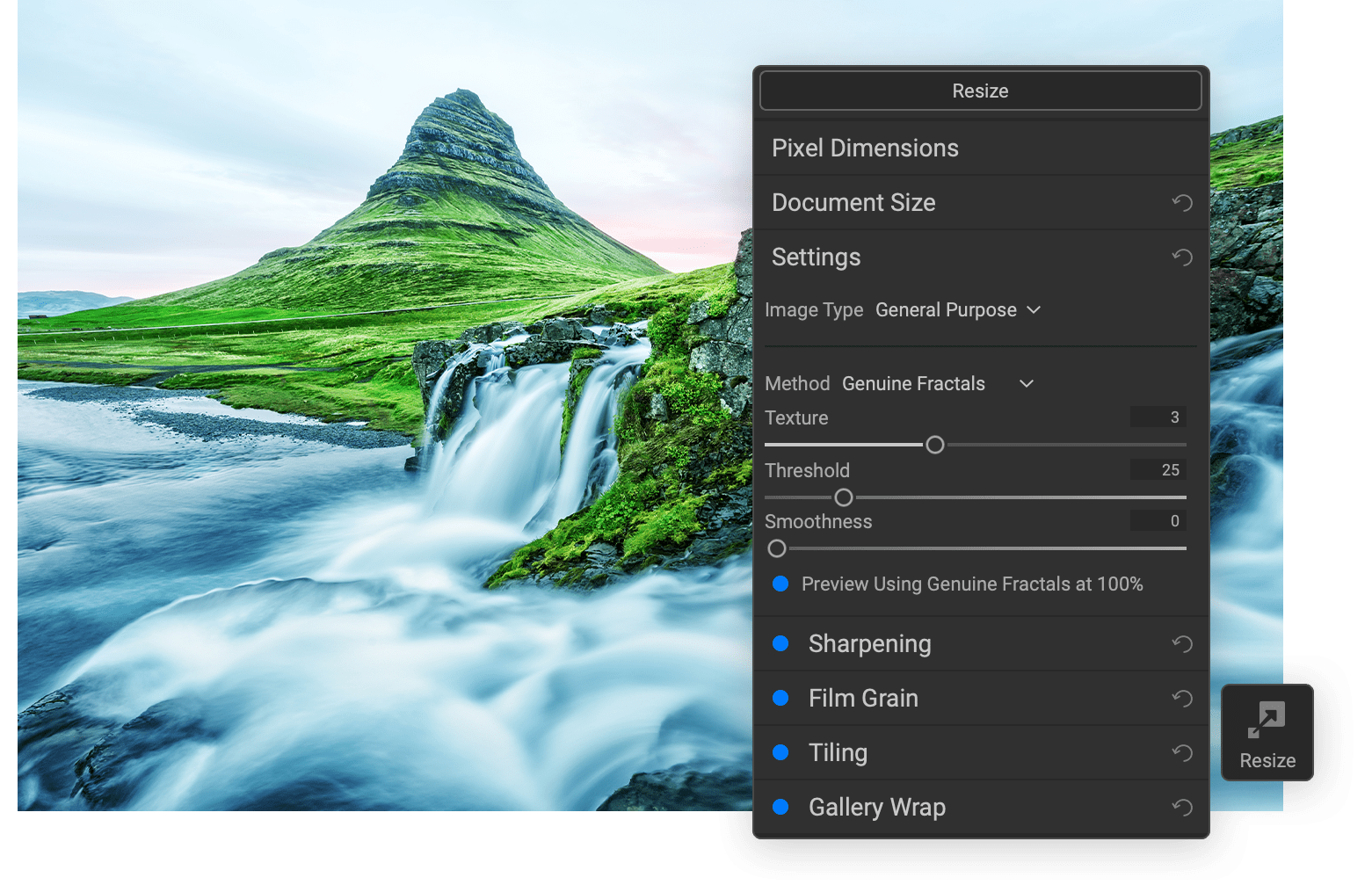Image resolution: width=1372 pixels, height=885 pixels.
Task: Toggle Gallery Wrap on or off
Action: point(780,807)
